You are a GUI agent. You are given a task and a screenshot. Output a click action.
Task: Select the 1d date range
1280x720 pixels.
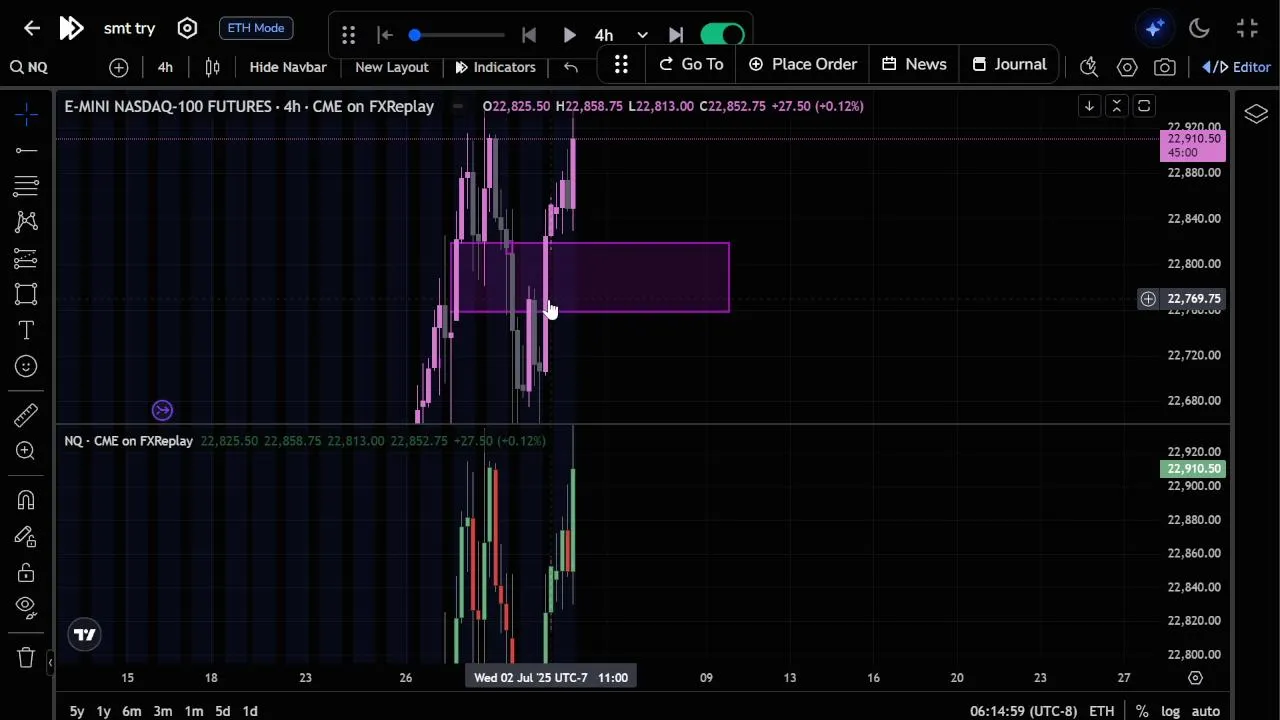250,711
